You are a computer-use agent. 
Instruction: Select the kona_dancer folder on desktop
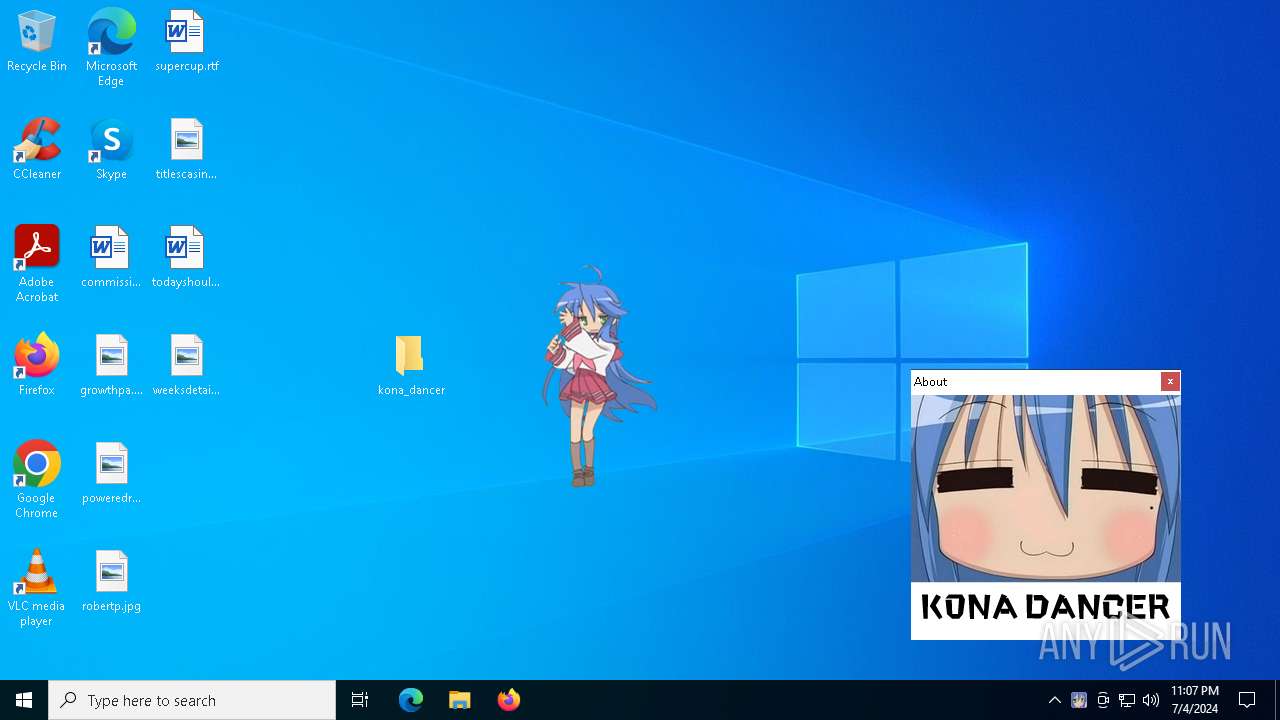411,365
